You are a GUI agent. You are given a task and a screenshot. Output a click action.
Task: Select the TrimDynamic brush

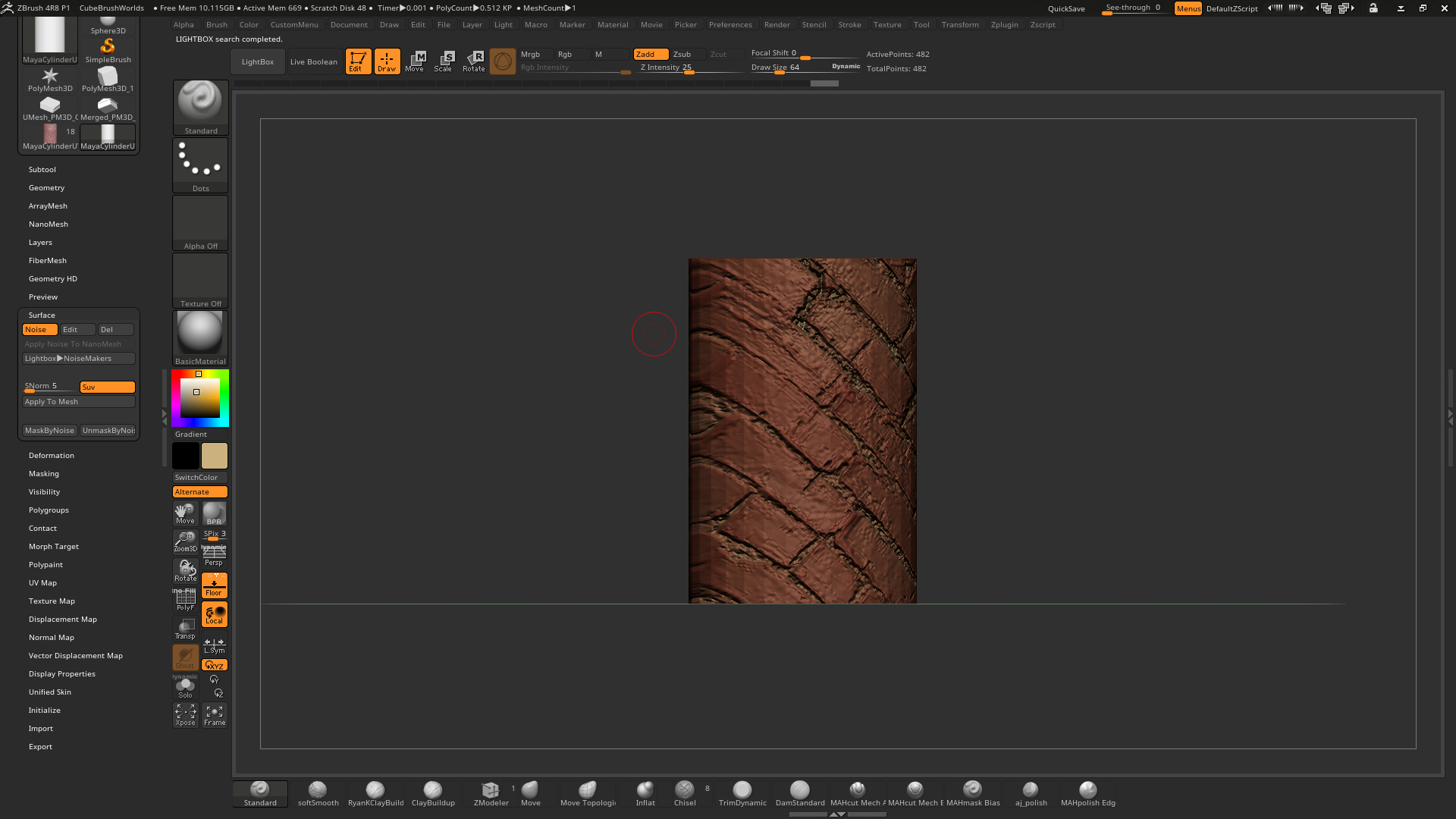[742, 794]
